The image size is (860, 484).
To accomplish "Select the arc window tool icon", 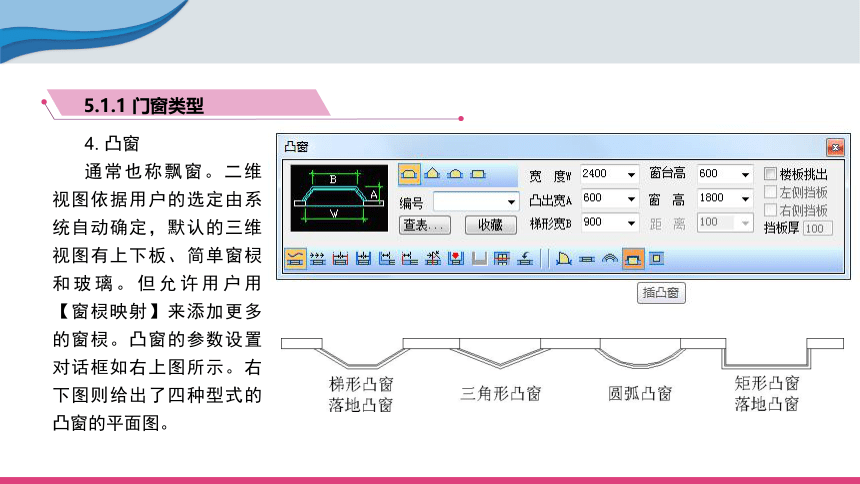I will coord(610,258).
